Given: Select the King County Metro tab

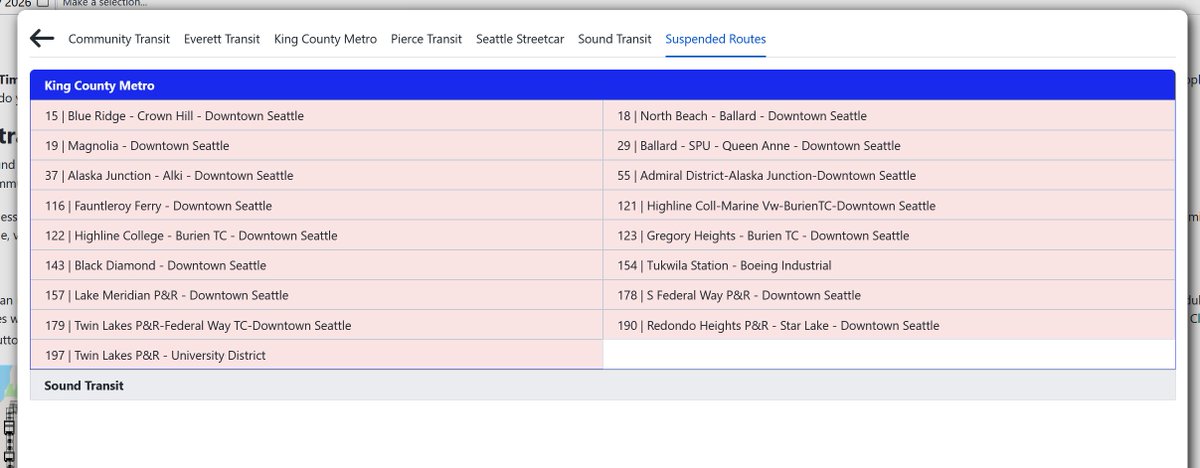Looking at the screenshot, I should click(325, 39).
